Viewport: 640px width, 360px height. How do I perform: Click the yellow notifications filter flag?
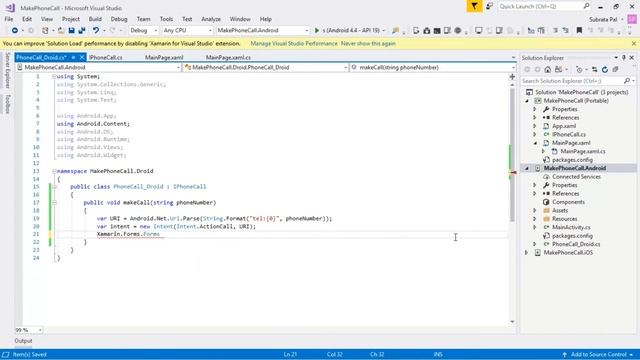(x=474, y=6)
